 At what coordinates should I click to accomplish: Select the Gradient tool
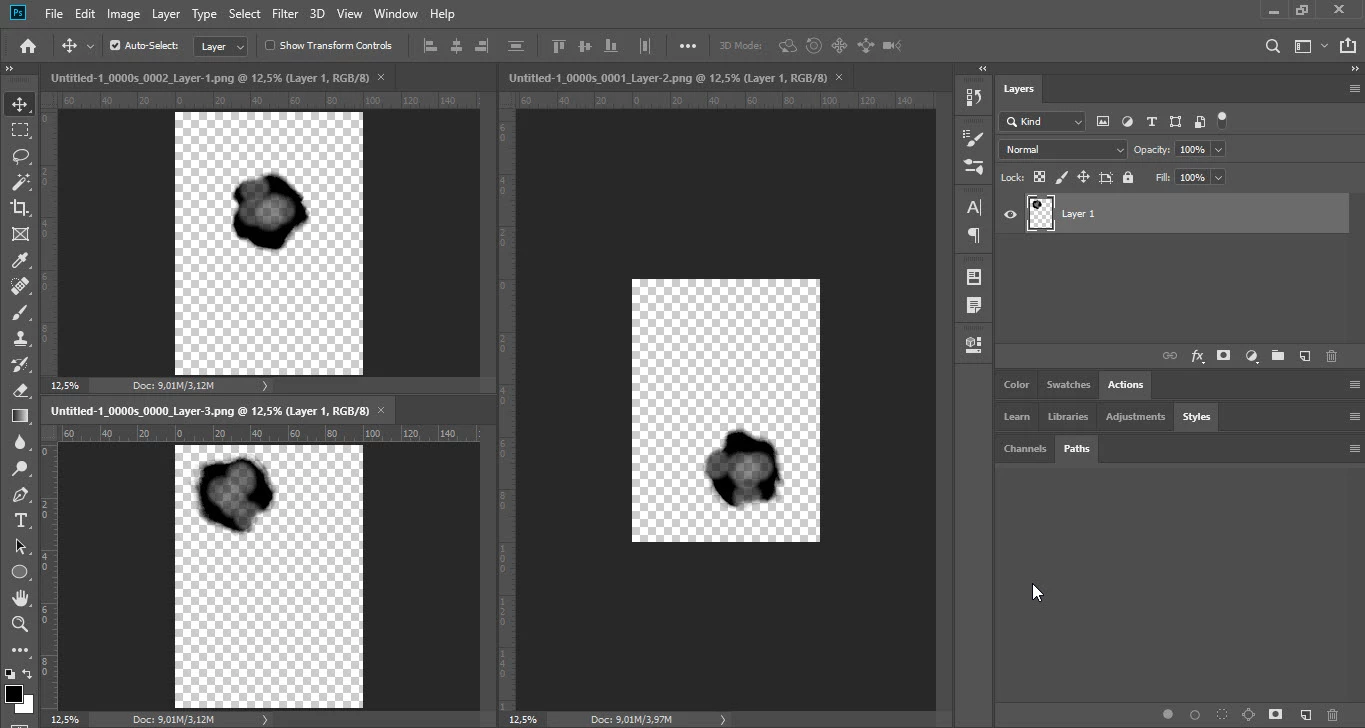20,416
